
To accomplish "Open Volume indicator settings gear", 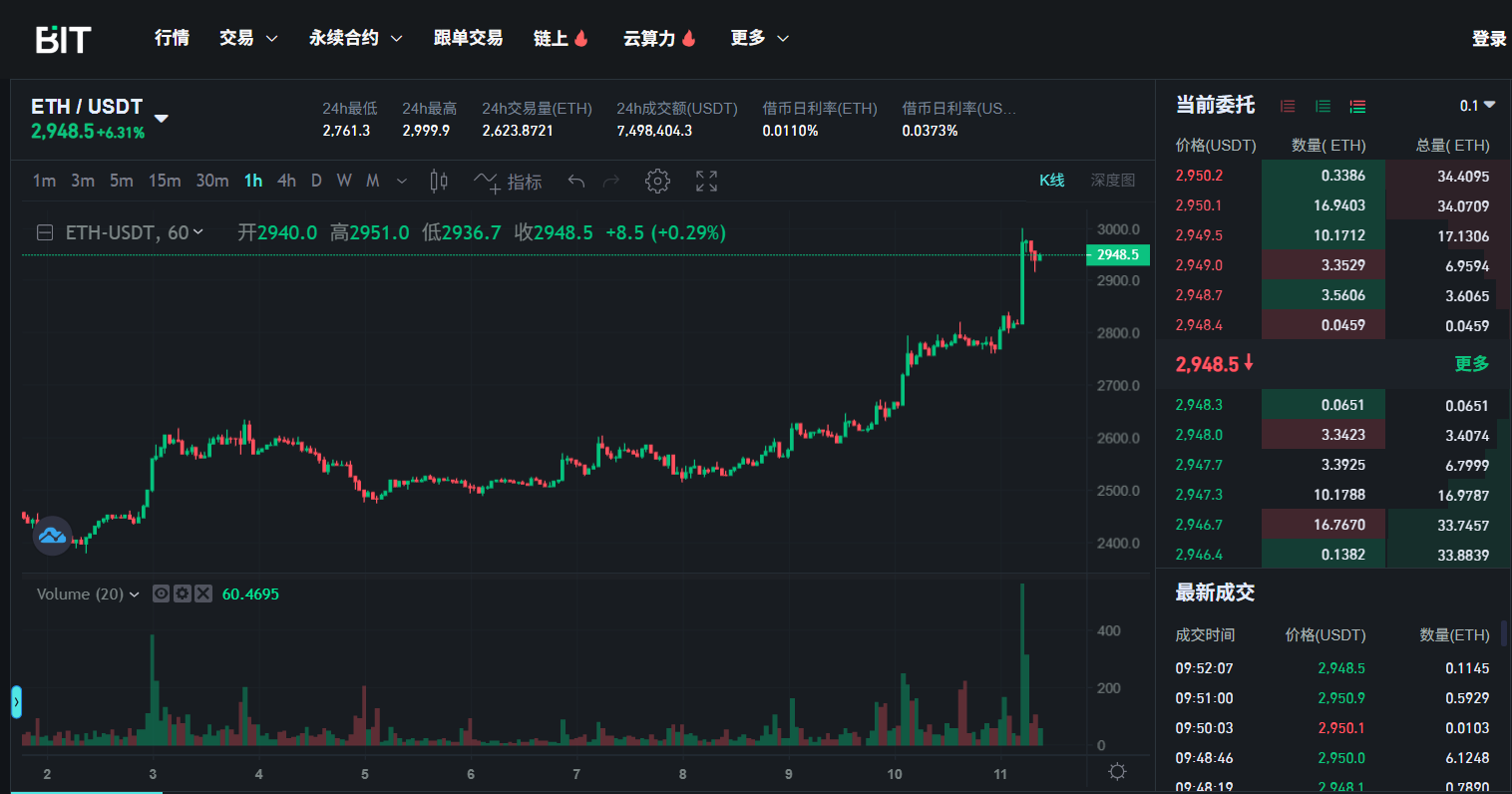I will click(x=183, y=594).
